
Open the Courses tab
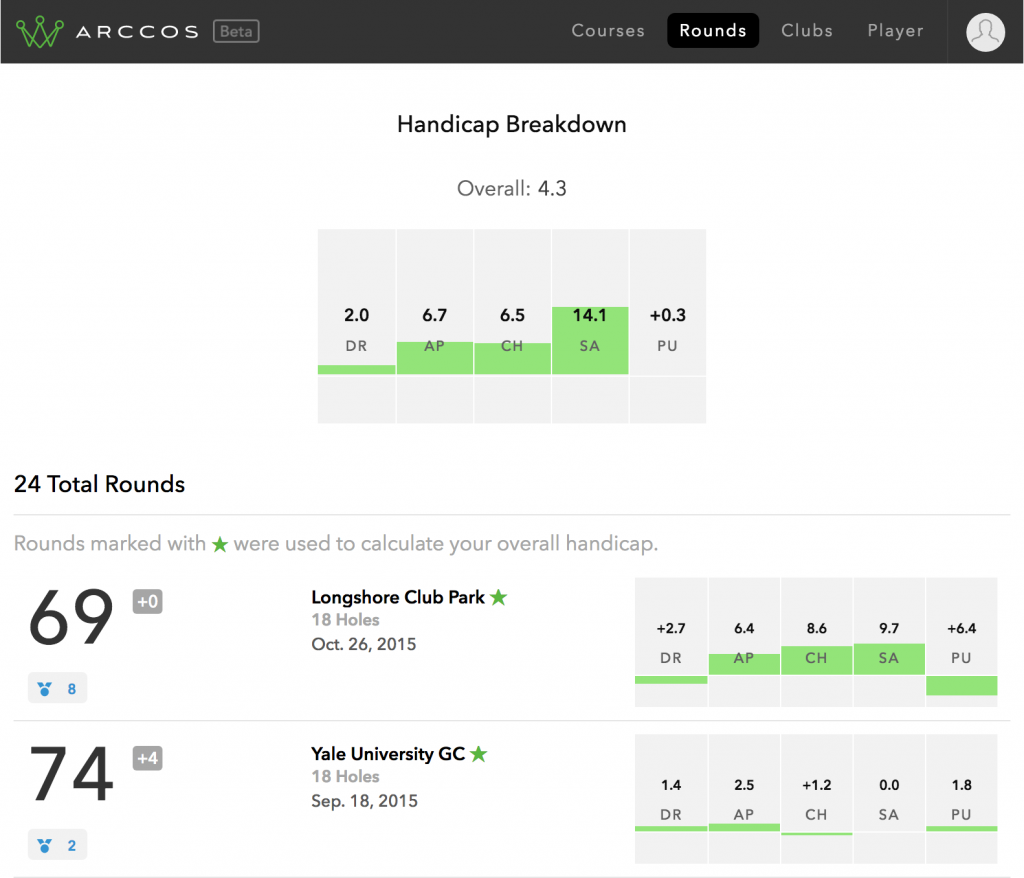click(608, 31)
